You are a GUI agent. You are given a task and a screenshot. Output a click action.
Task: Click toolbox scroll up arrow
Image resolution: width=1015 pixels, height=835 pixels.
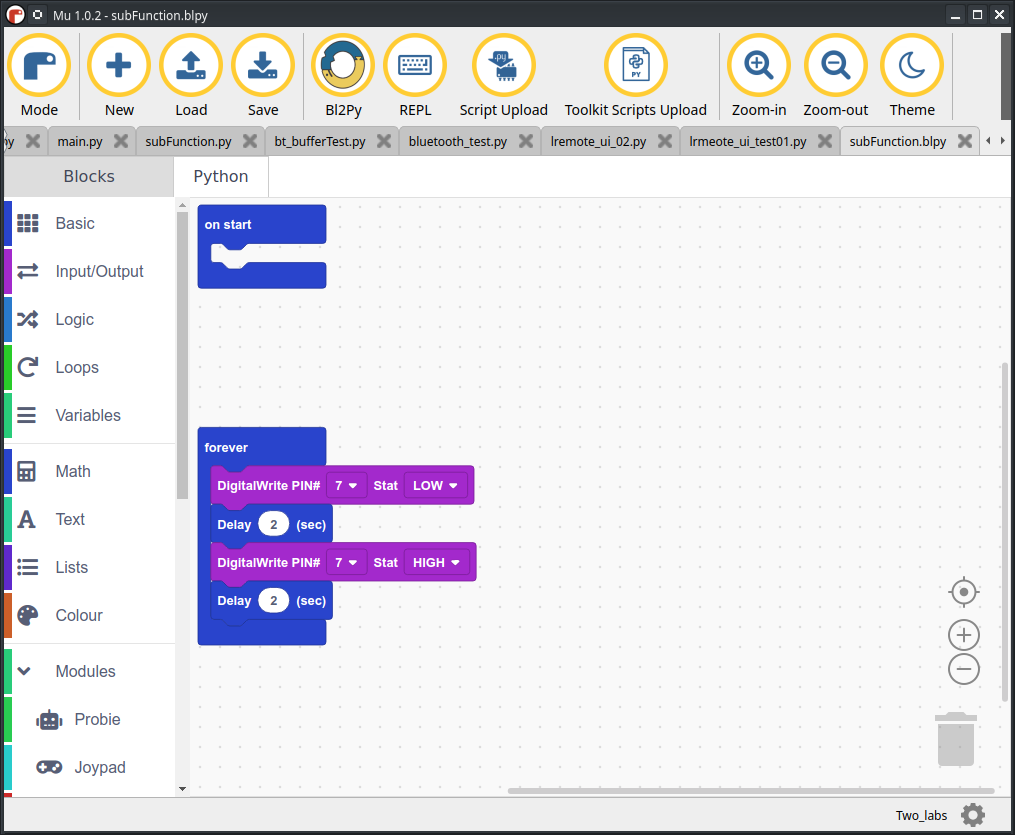(182, 205)
